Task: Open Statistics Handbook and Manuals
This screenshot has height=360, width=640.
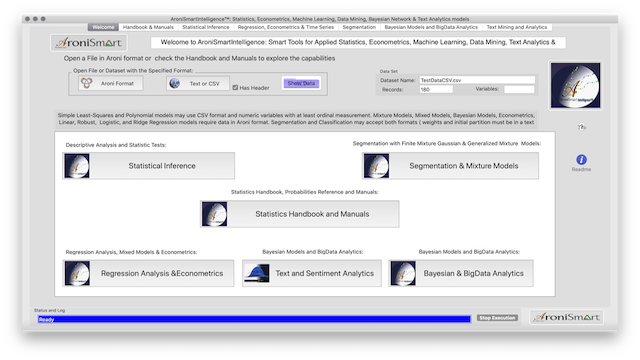Action: 300,214
